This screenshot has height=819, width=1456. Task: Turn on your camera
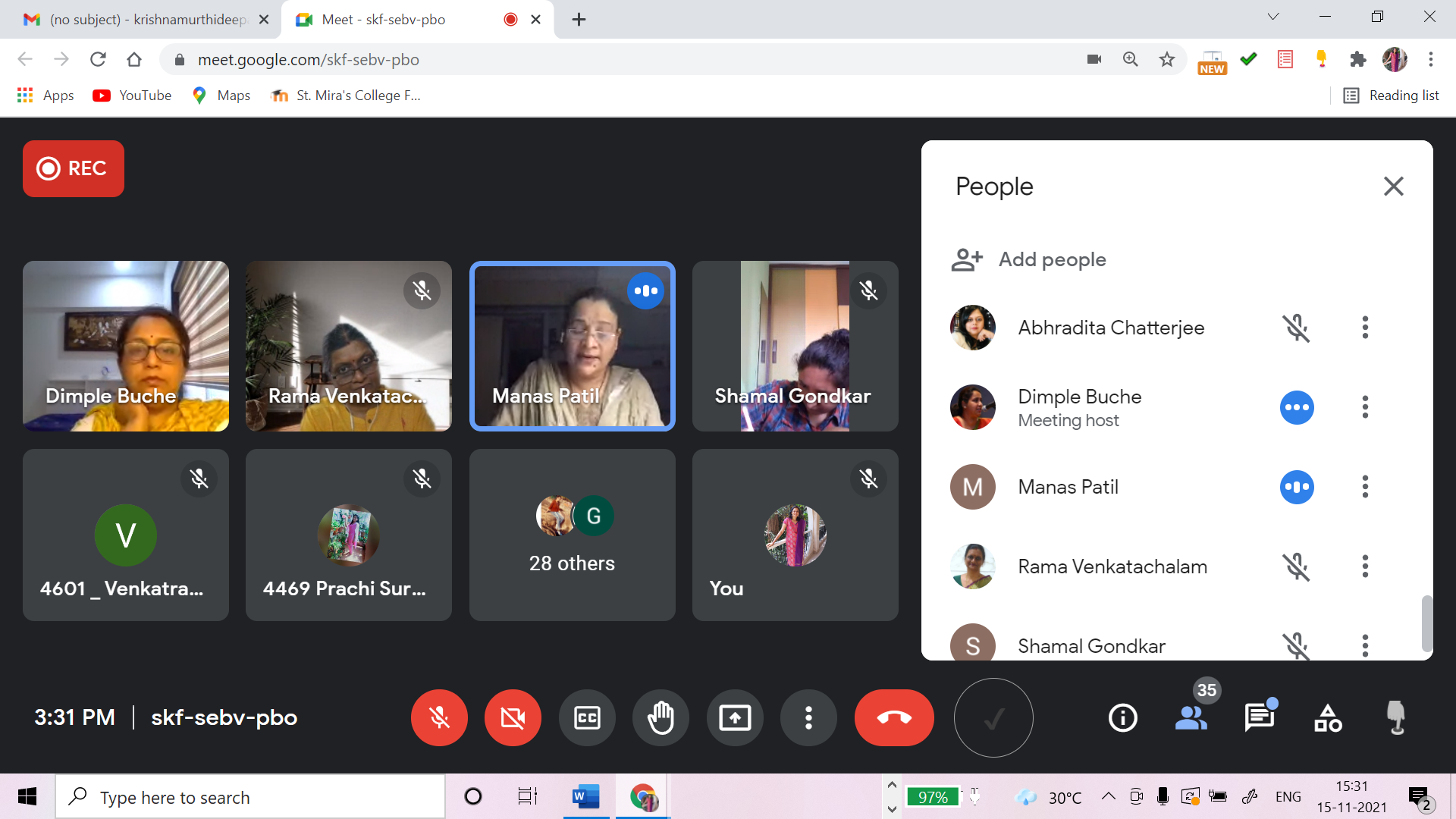[513, 717]
